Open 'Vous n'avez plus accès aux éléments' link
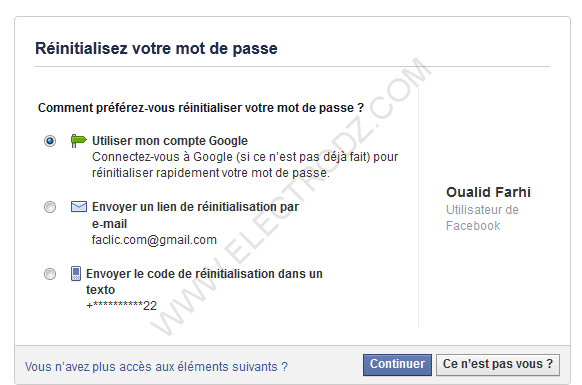Screen dimensions: 582x385 156,367
